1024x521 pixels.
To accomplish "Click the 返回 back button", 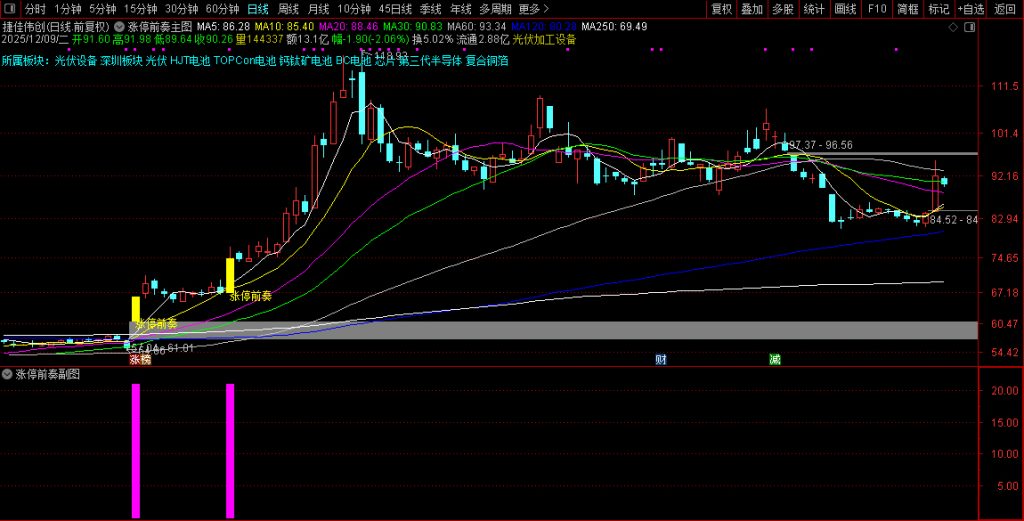I will coord(1005,9).
